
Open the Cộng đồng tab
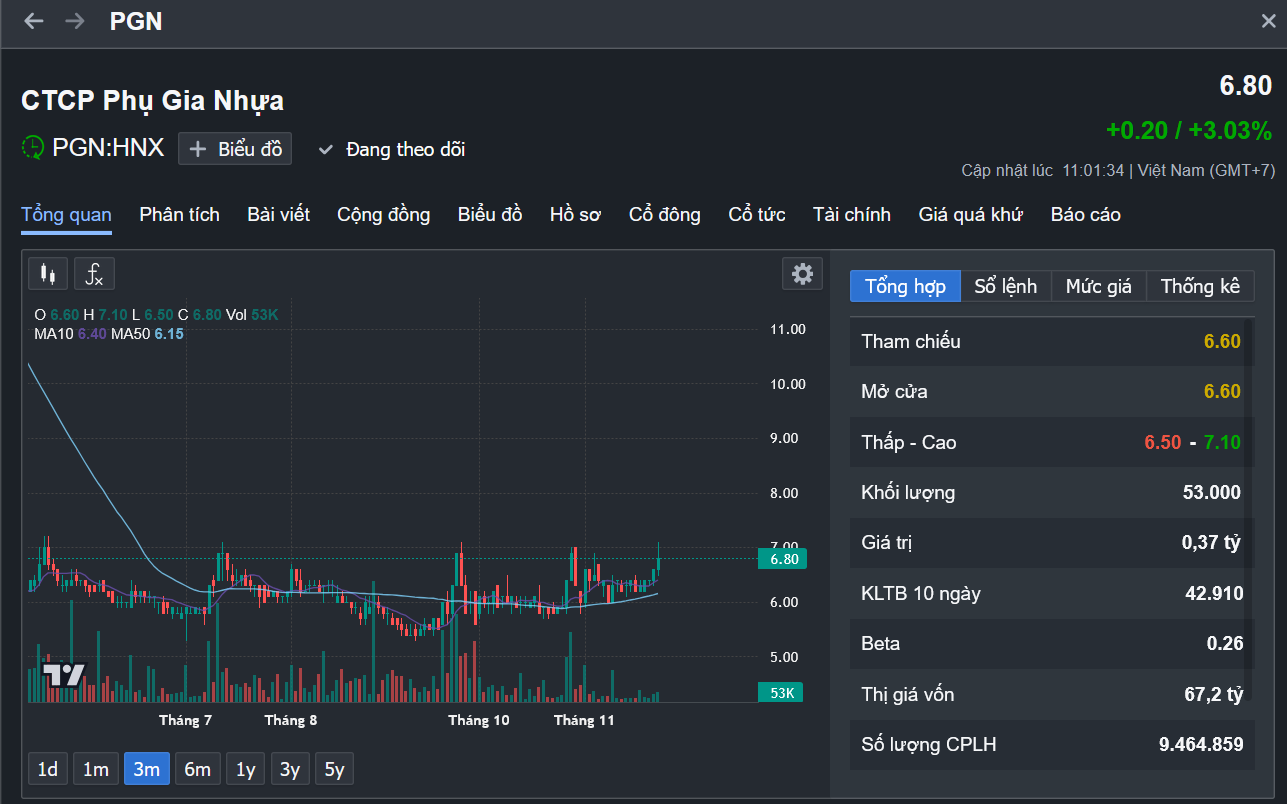click(x=384, y=214)
